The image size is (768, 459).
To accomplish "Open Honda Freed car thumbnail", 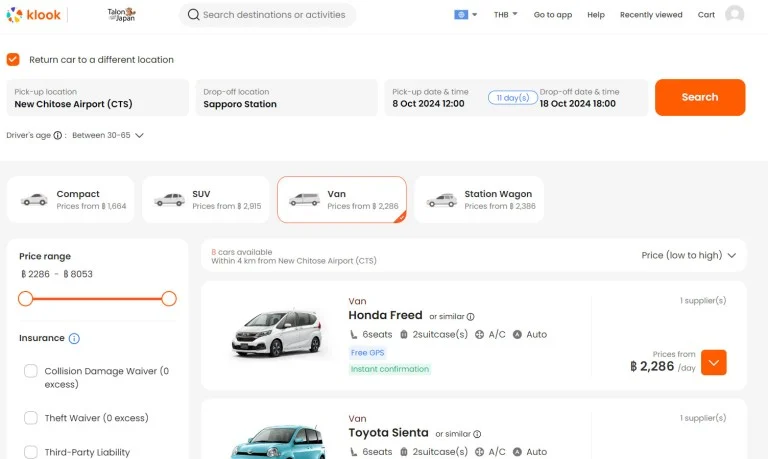I will 277,335.
